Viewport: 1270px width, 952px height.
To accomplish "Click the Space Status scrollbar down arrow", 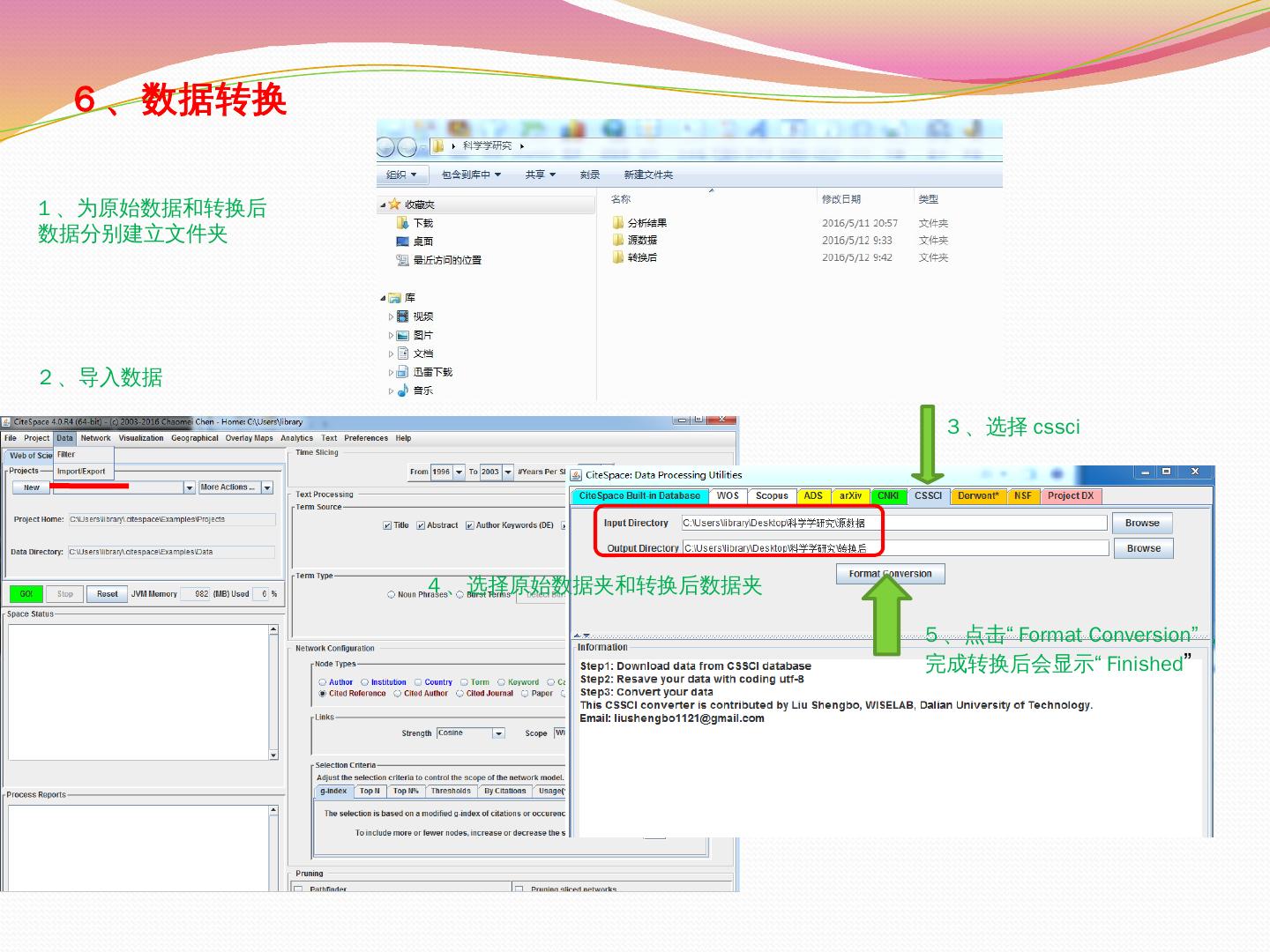I will coord(273,755).
